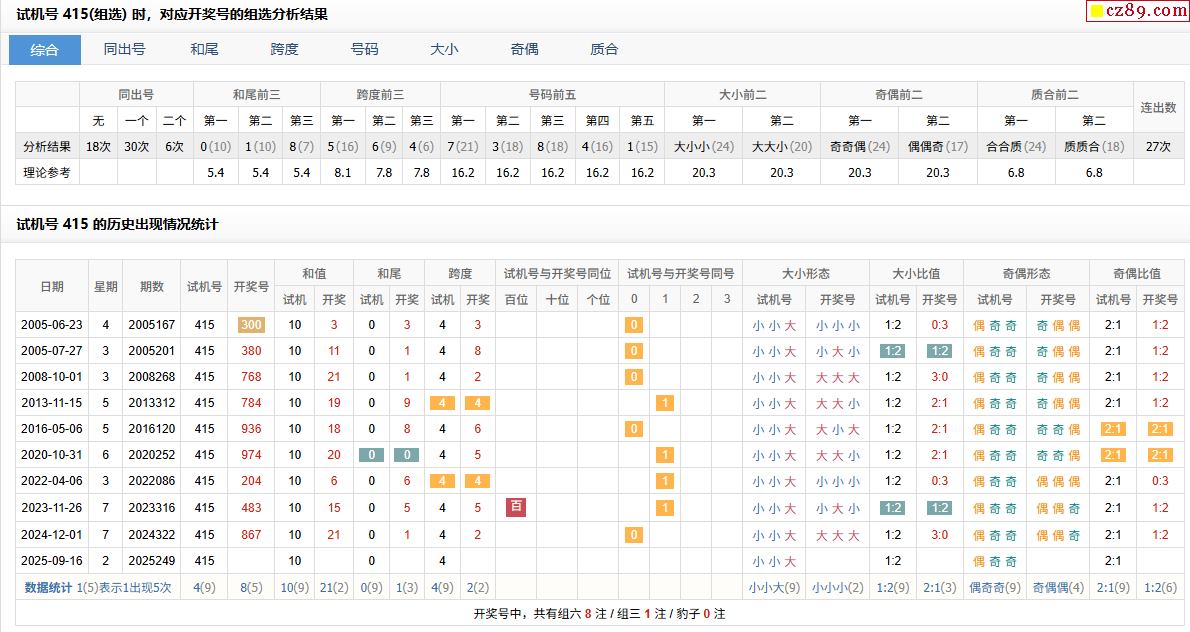
Task: Open the 奇偶 tab
Action: pos(524,50)
